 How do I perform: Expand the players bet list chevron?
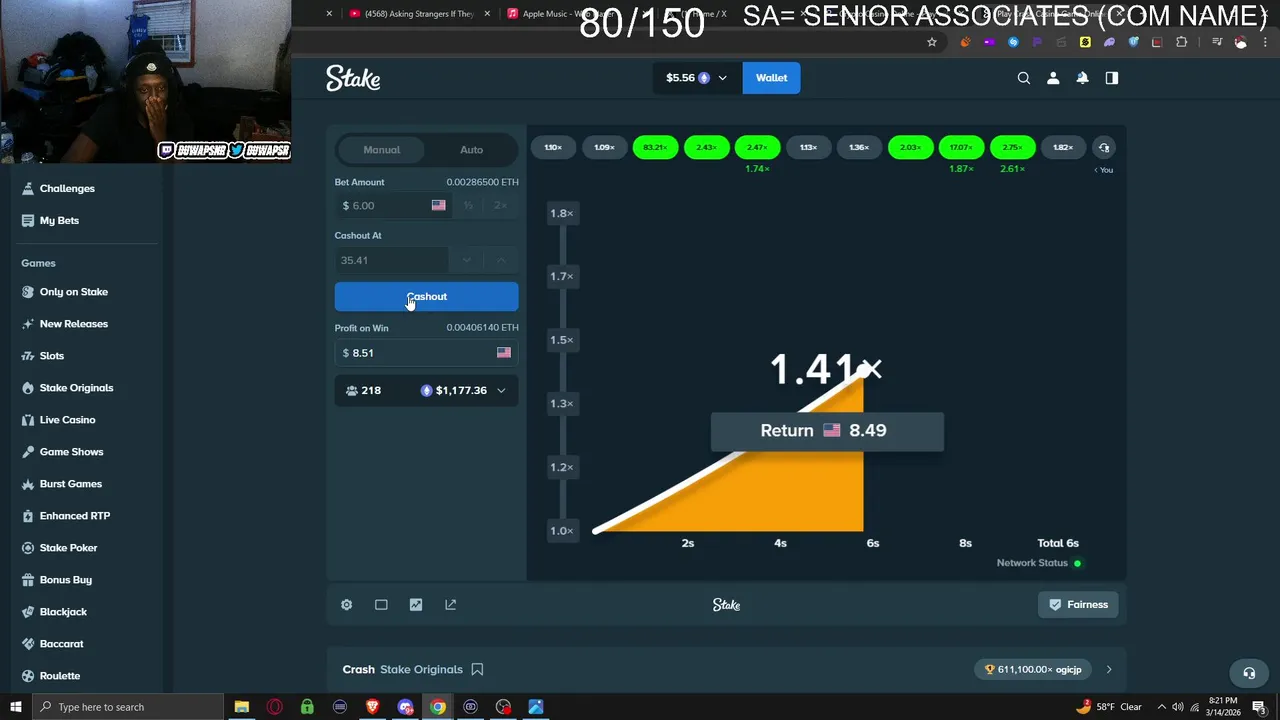(501, 391)
